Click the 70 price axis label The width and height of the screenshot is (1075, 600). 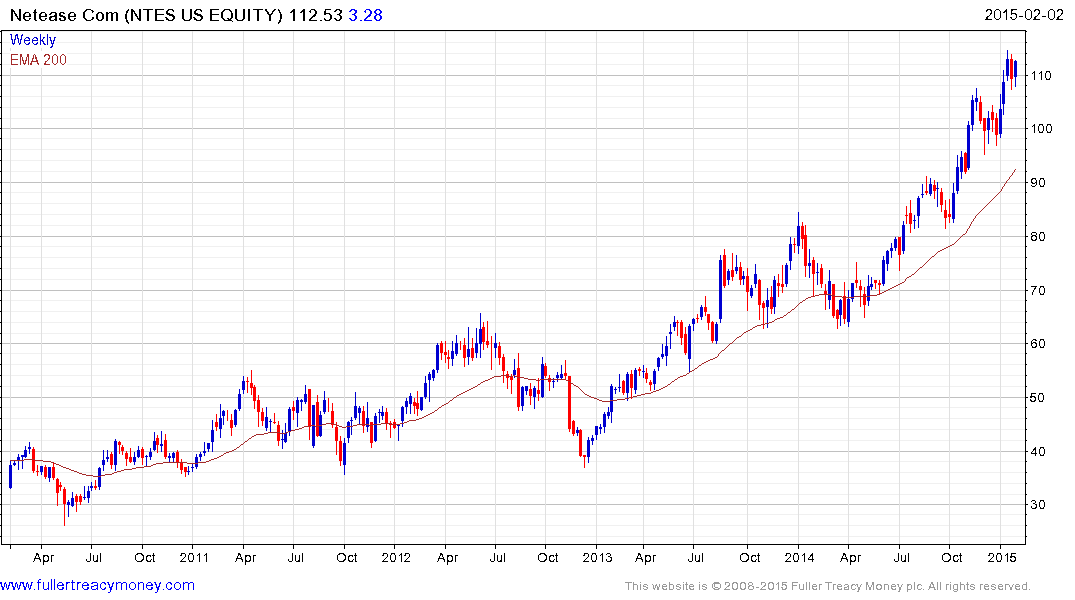pos(1038,290)
